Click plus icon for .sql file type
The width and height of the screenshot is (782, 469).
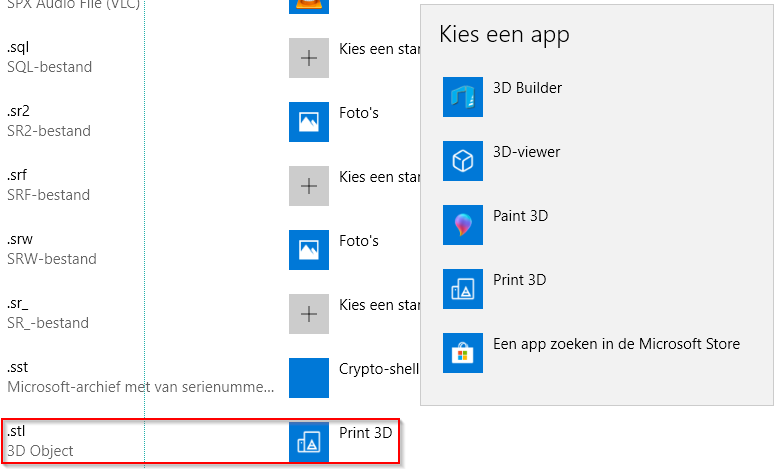pos(309,58)
